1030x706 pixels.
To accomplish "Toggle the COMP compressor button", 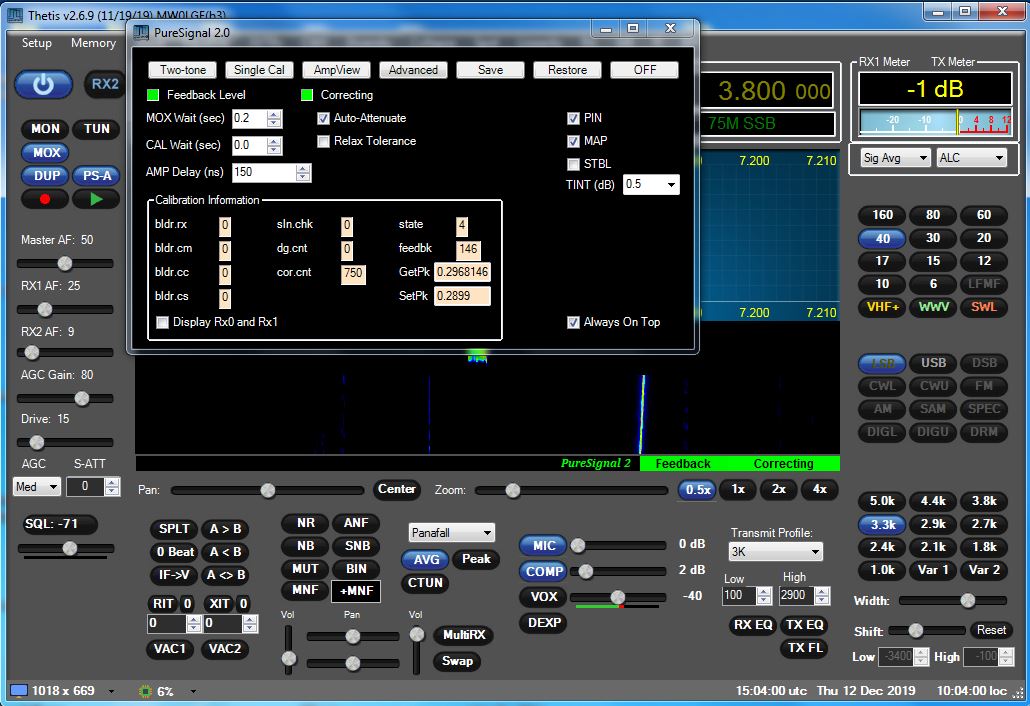I will click(x=543, y=571).
